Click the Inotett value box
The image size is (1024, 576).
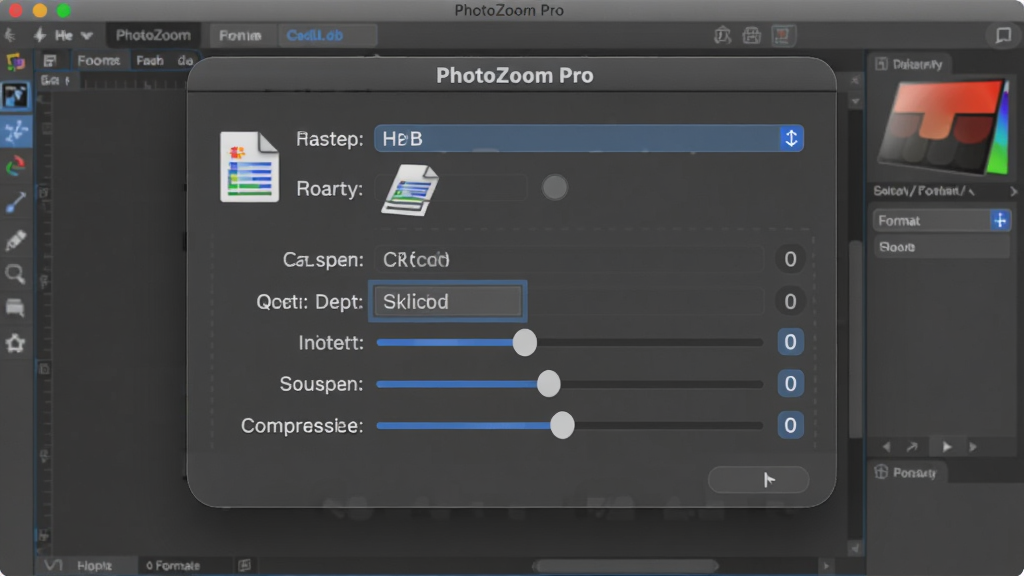click(x=790, y=342)
